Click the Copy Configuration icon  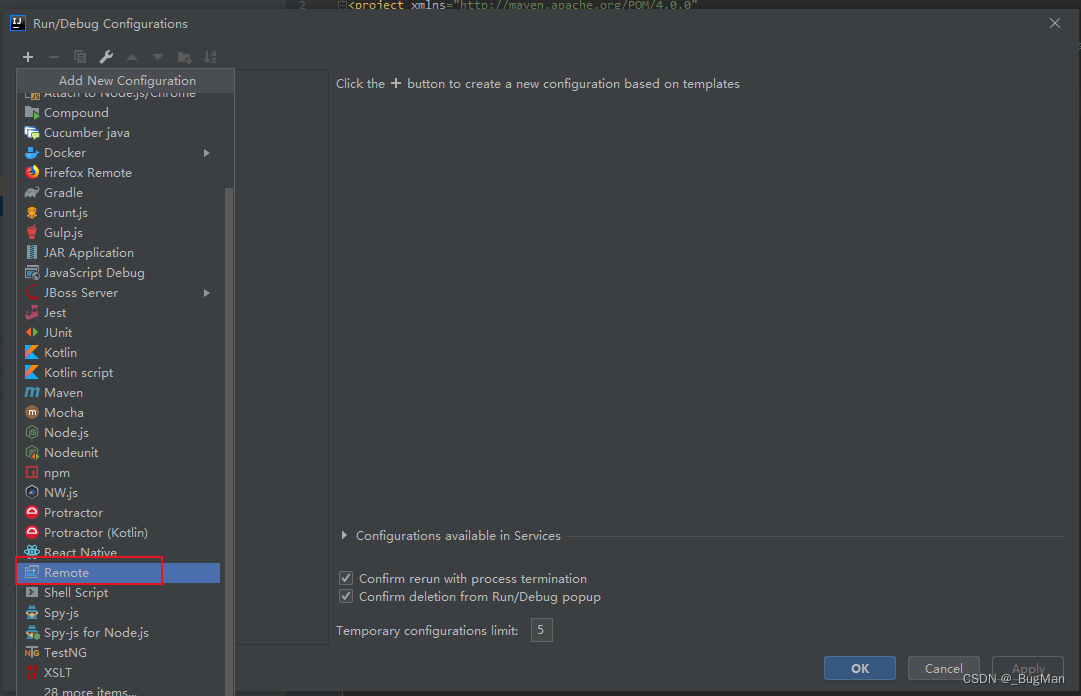point(80,57)
